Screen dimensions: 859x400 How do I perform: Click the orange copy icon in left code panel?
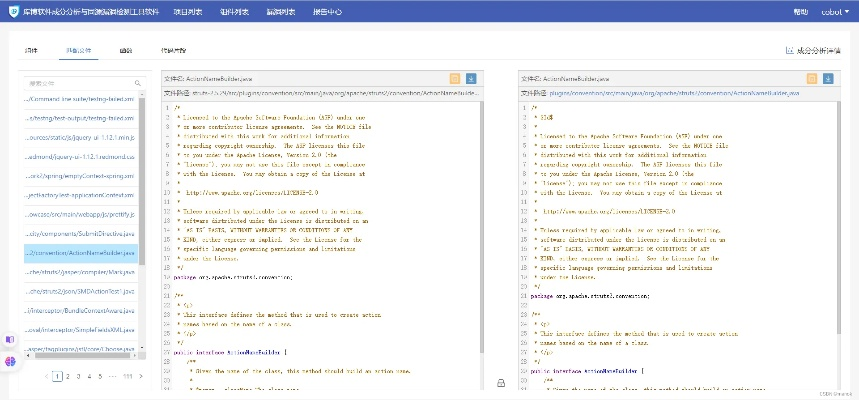455,79
